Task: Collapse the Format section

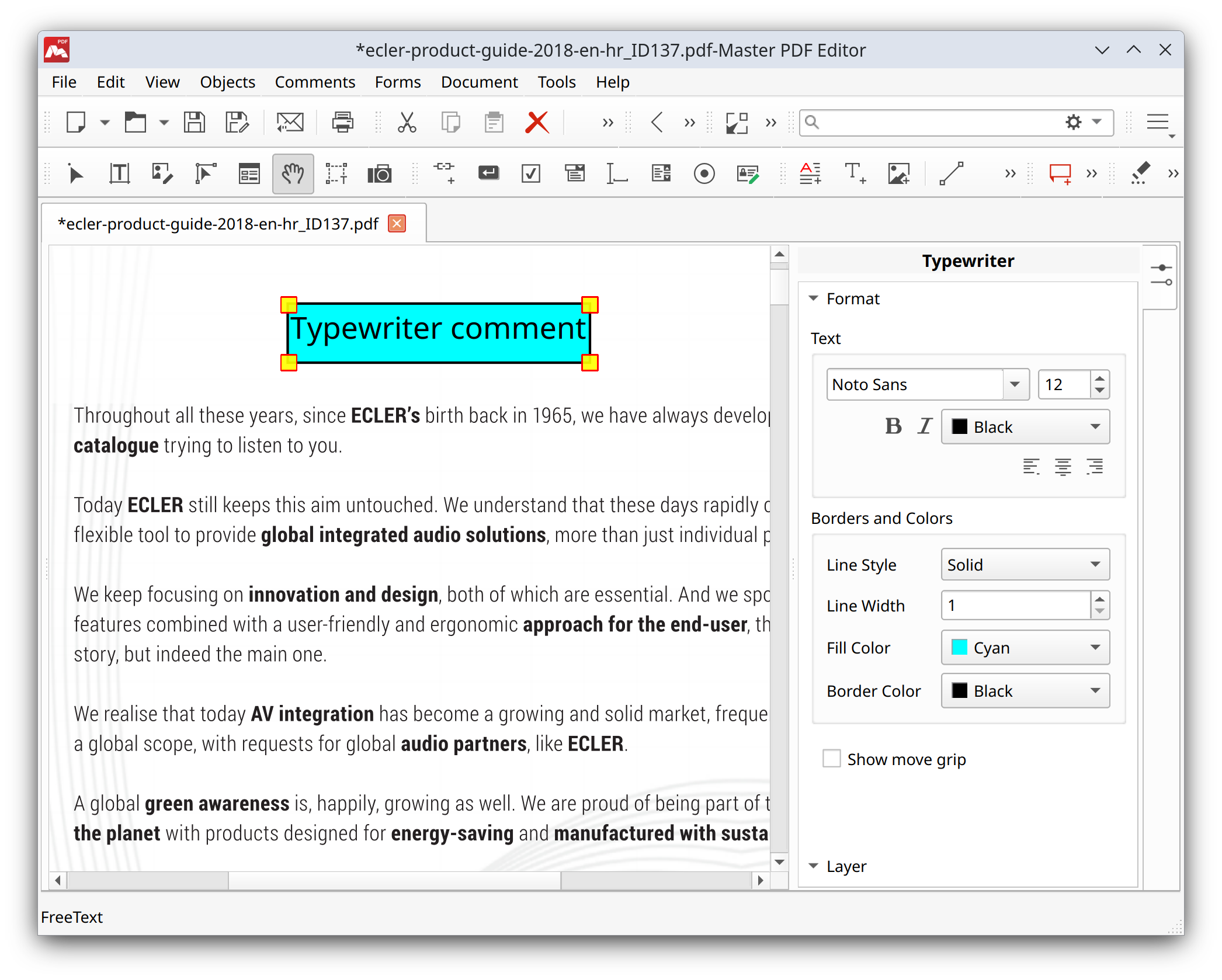Action: click(x=814, y=298)
